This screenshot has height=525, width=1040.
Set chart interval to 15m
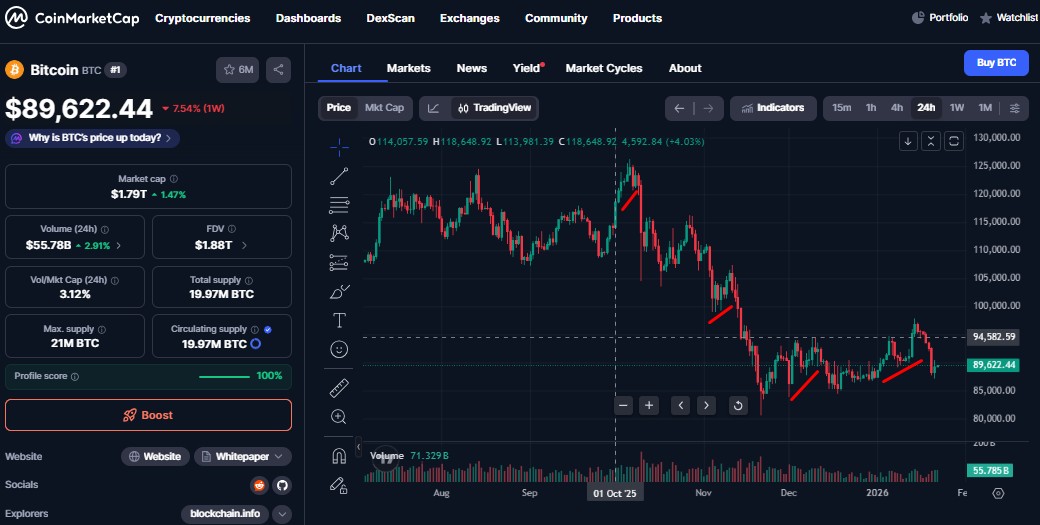point(842,107)
